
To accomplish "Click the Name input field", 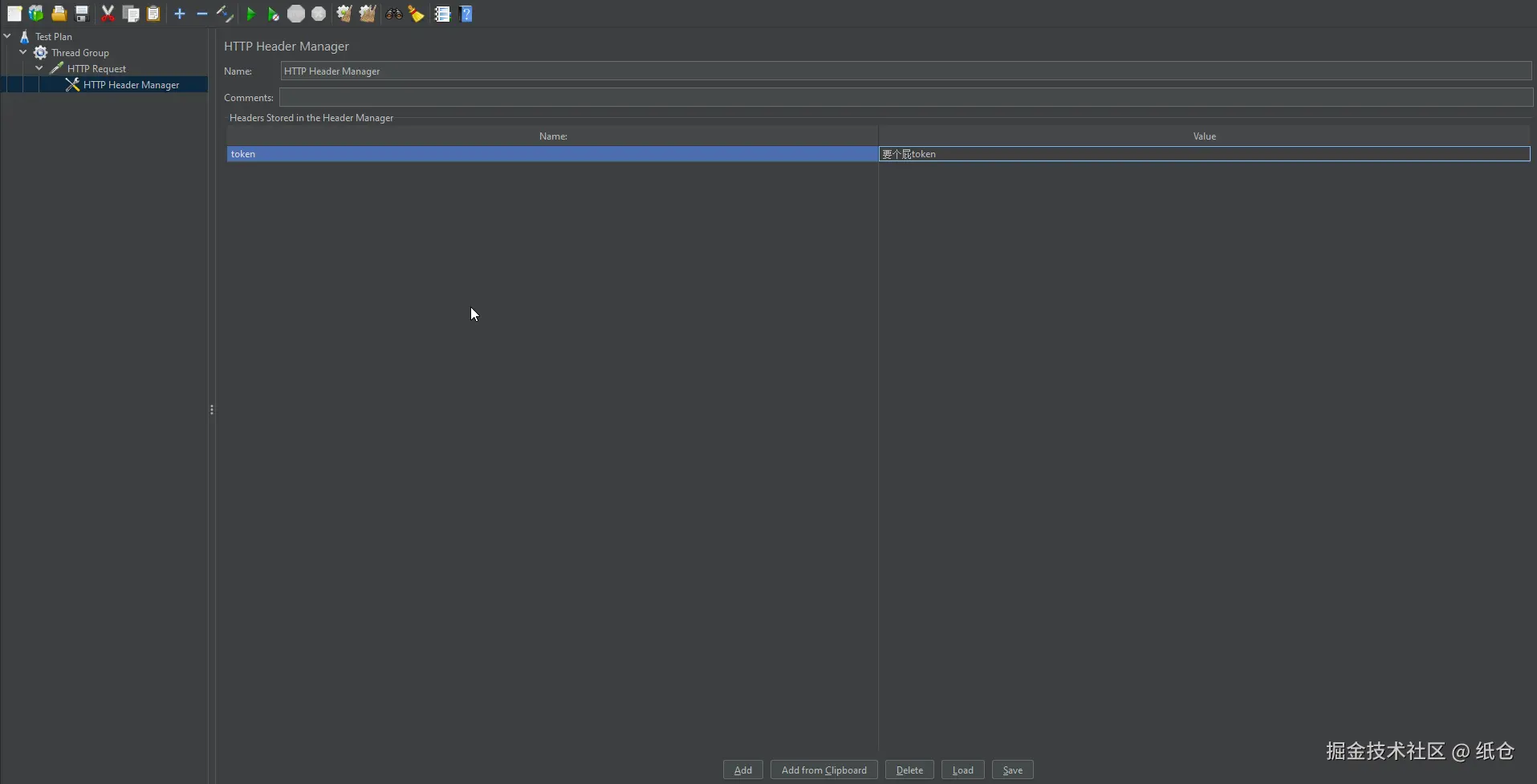I will [x=906, y=71].
